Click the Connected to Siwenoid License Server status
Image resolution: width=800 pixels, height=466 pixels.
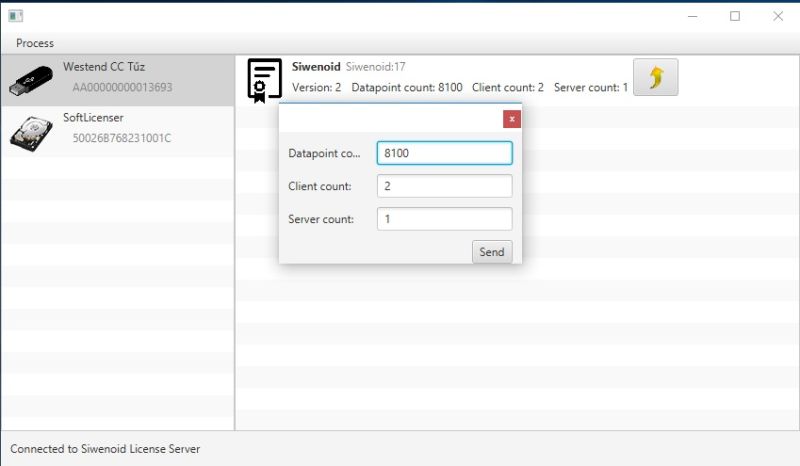(105, 449)
